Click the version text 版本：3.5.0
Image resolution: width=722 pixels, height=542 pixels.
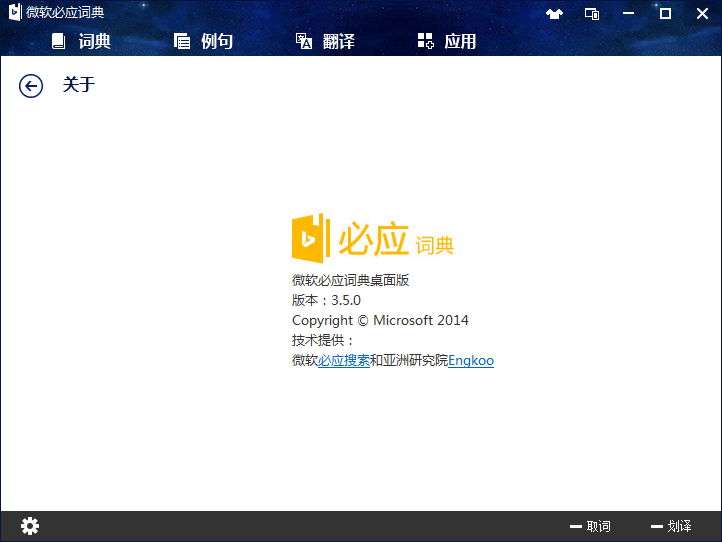pyautogui.click(x=326, y=300)
